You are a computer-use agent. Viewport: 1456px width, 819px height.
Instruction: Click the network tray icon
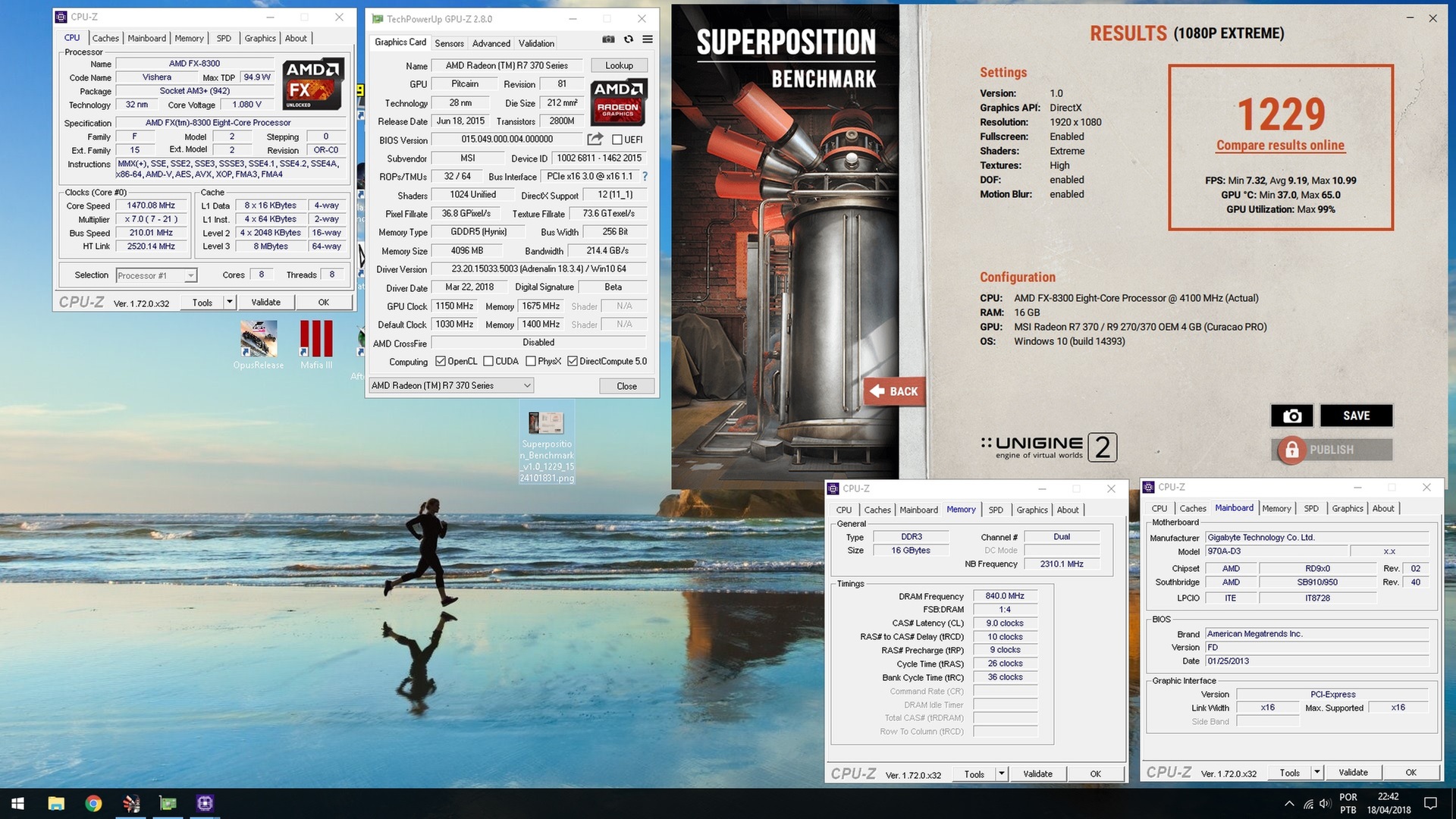pyautogui.click(x=1308, y=803)
